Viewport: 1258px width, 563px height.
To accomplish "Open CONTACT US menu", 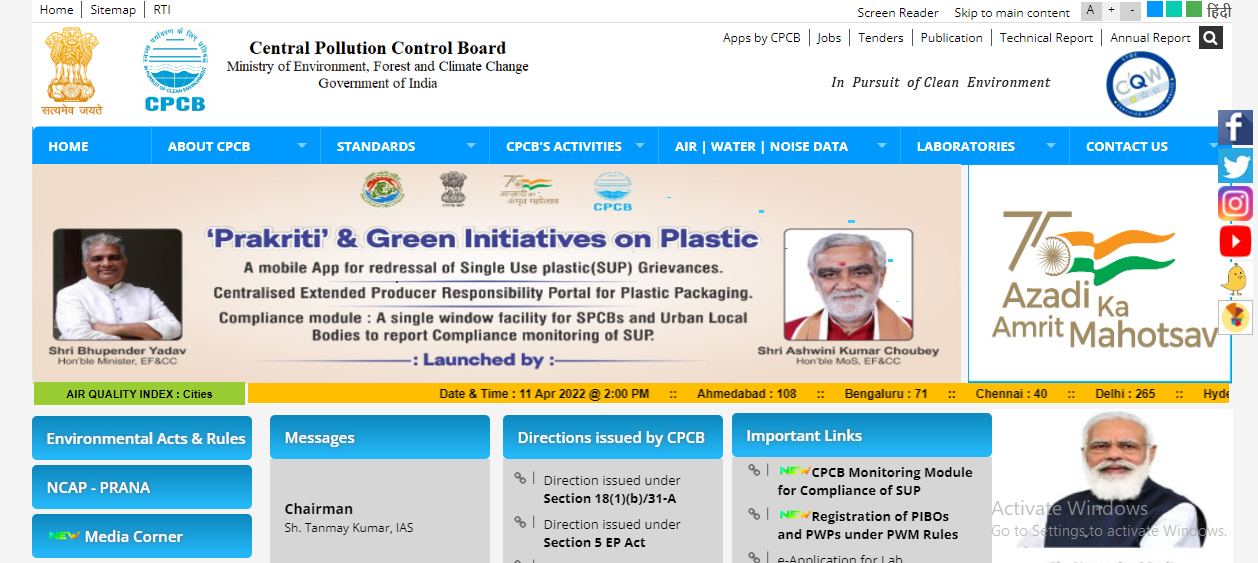I will coord(1127,146).
